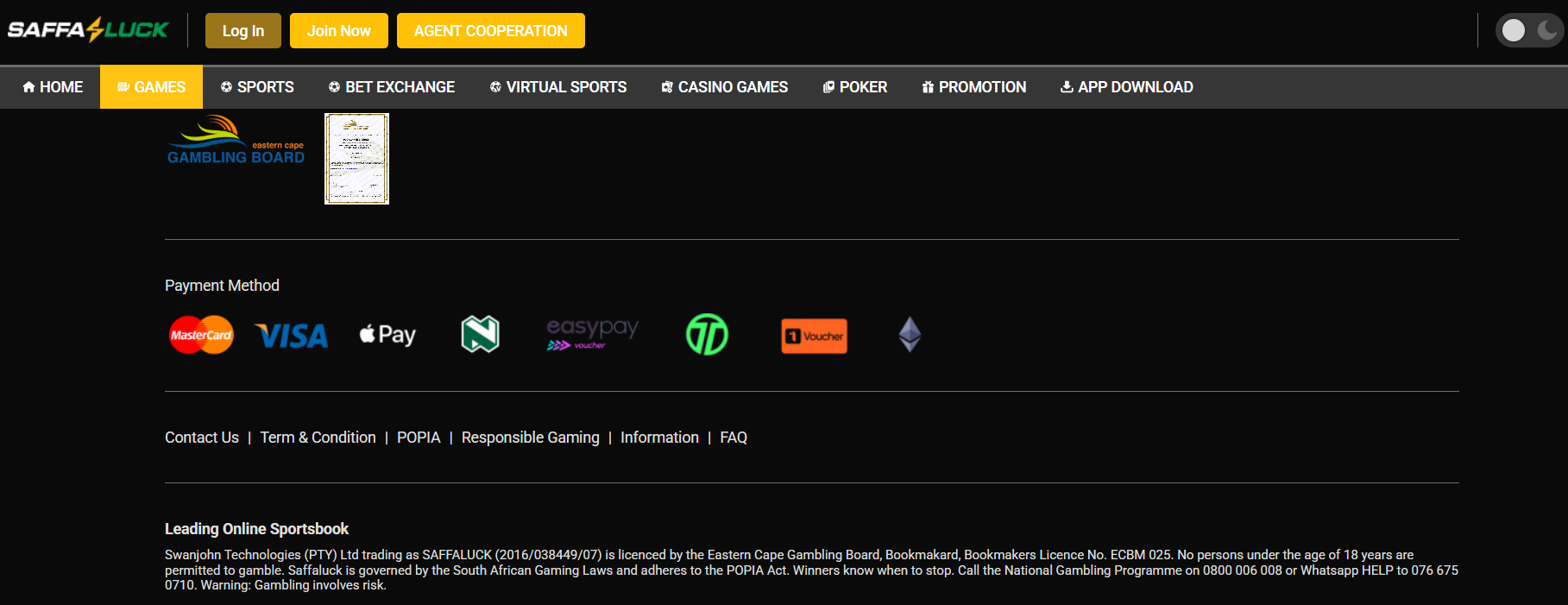Click the green OTT voucher icon
1568x605 pixels.
point(707,335)
